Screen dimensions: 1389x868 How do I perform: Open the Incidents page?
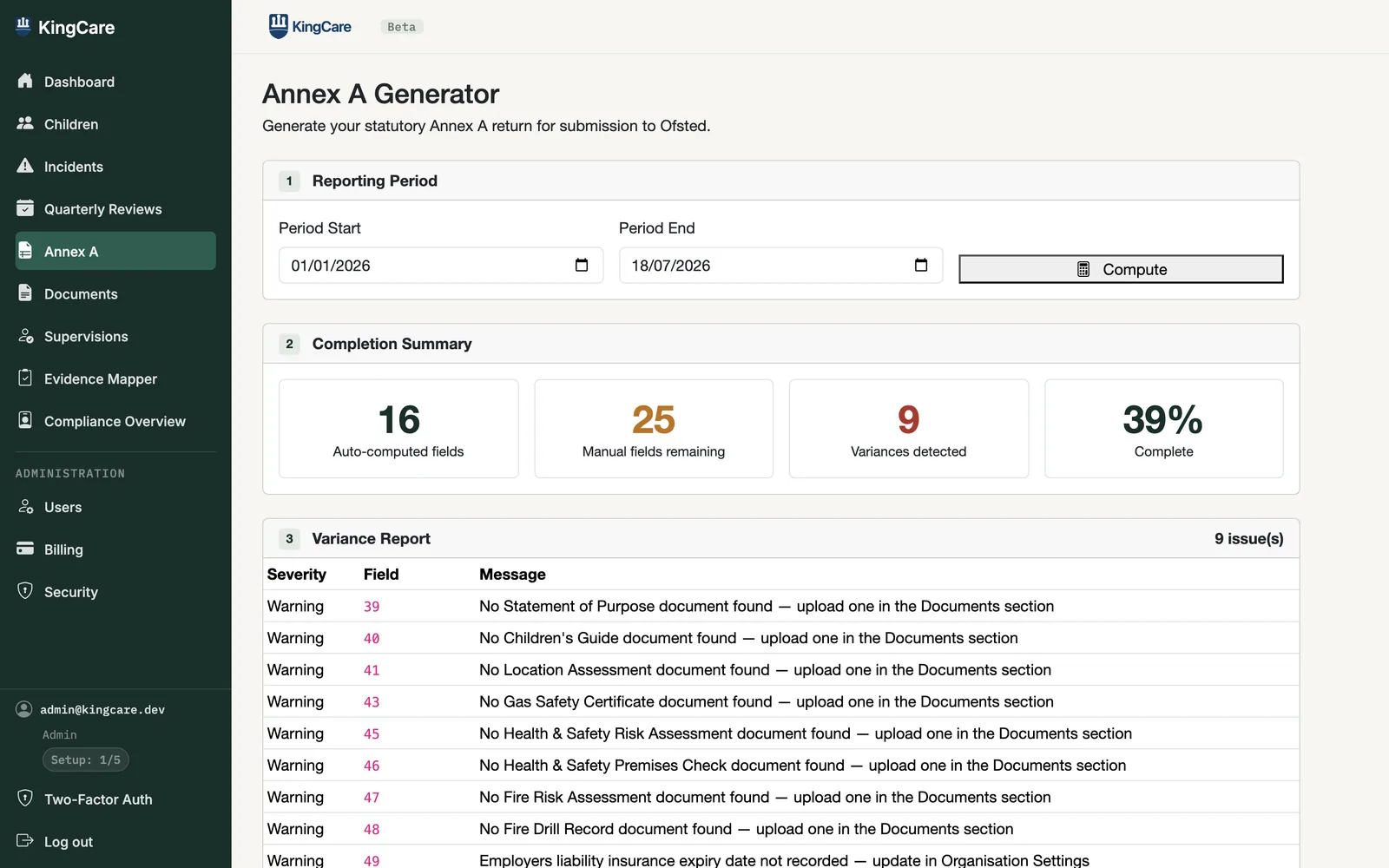[x=115, y=167]
